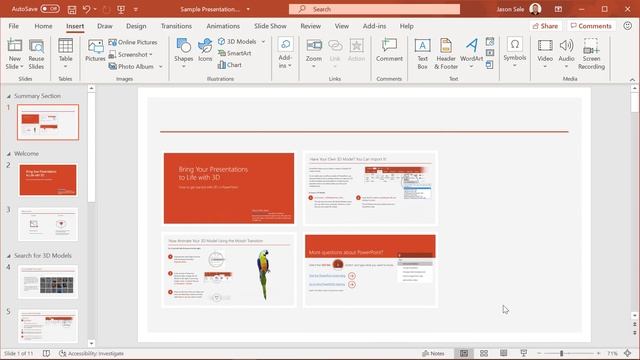Click Accessibility: Investigate in status bar
The image size is (640, 360).
pyautogui.click(x=91, y=353)
